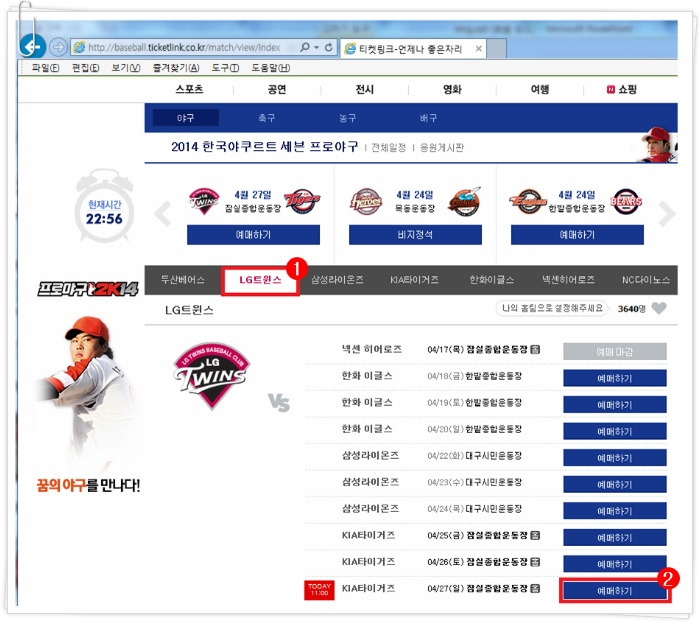Click stadium info icon beside 04/17 잠실종합운동장
This screenshot has width=699, height=624.
tap(535, 349)
